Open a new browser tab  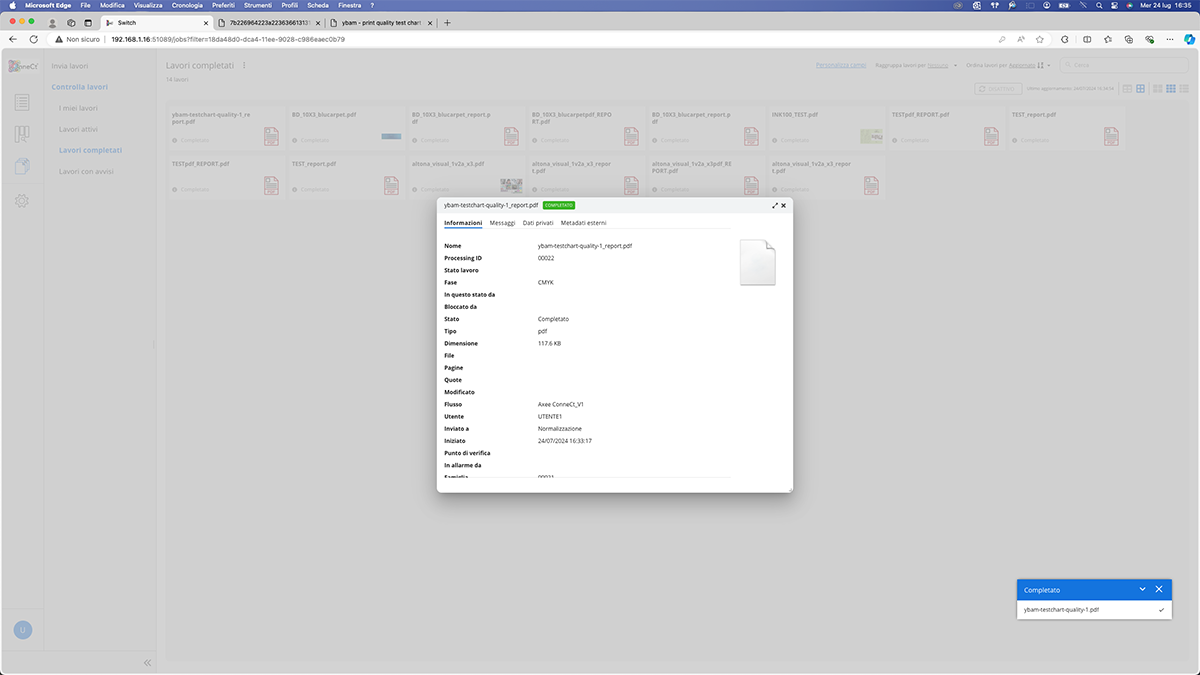(x=447, y=22)
